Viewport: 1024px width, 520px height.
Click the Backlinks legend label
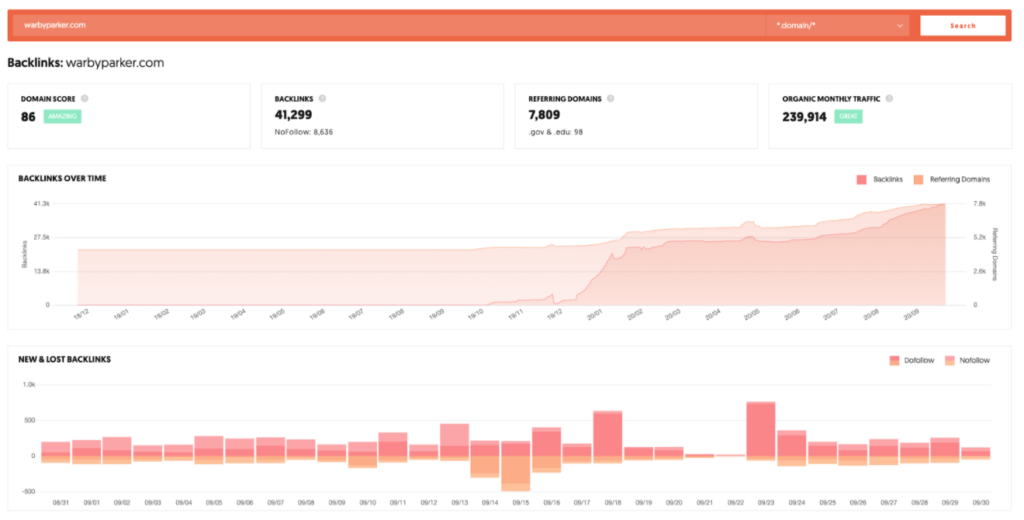click(x=888, y=180)
